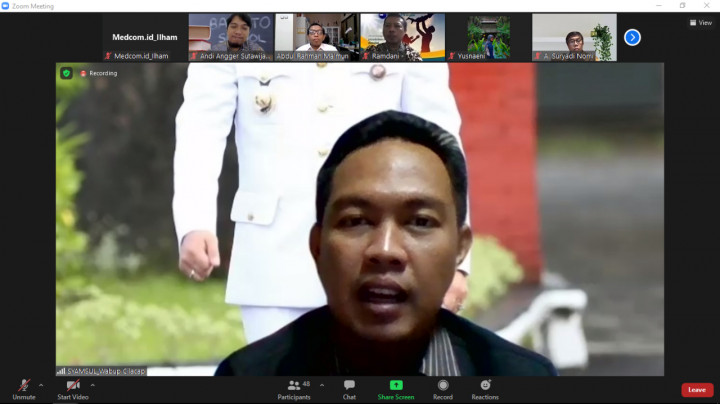Click the Recording indicator label
Screen dimensions: 720x404
(99, 73)
